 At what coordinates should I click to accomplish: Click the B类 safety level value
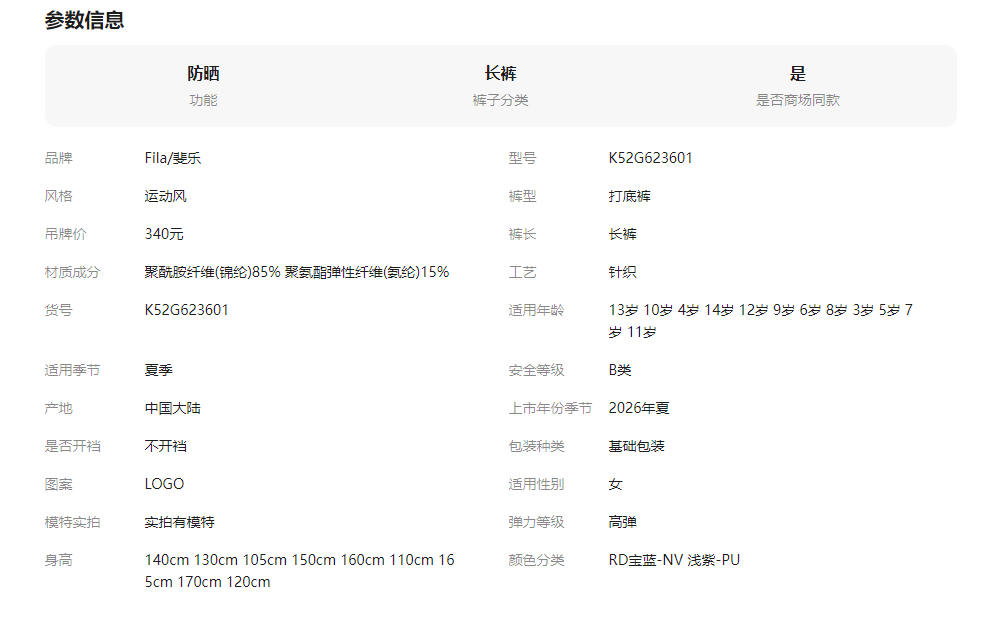pyautogui.click(x=620, y=370)
